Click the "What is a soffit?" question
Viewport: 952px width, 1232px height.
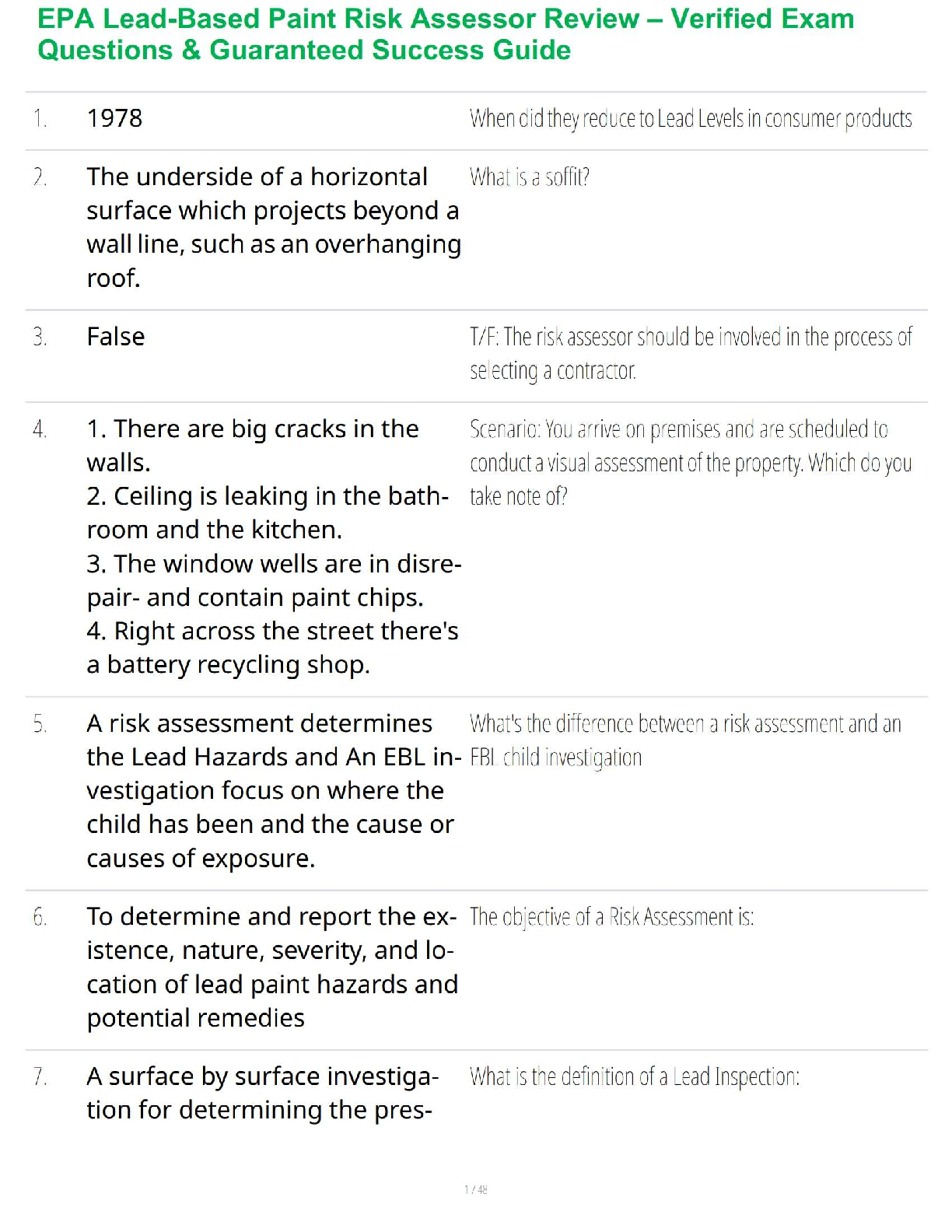point(529,178)
